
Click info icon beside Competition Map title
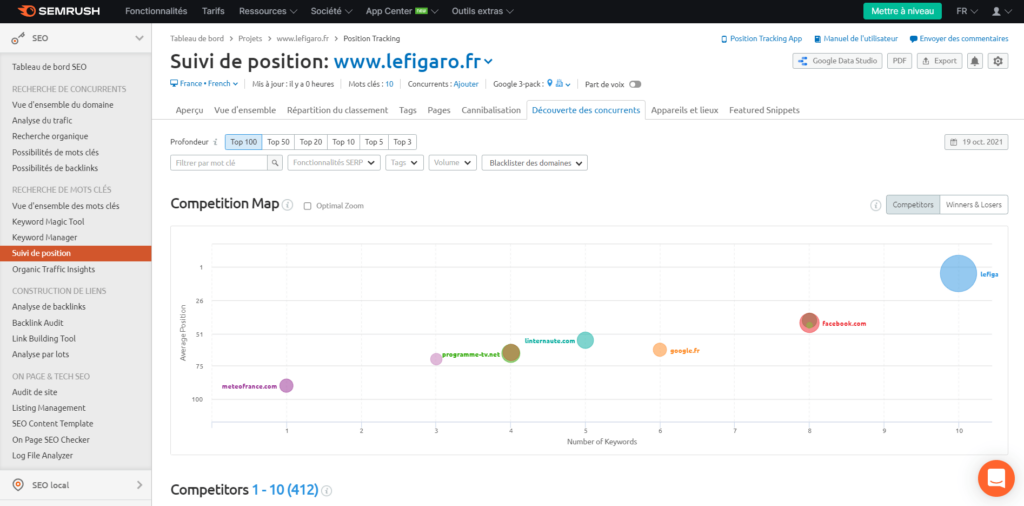point(287,204)
